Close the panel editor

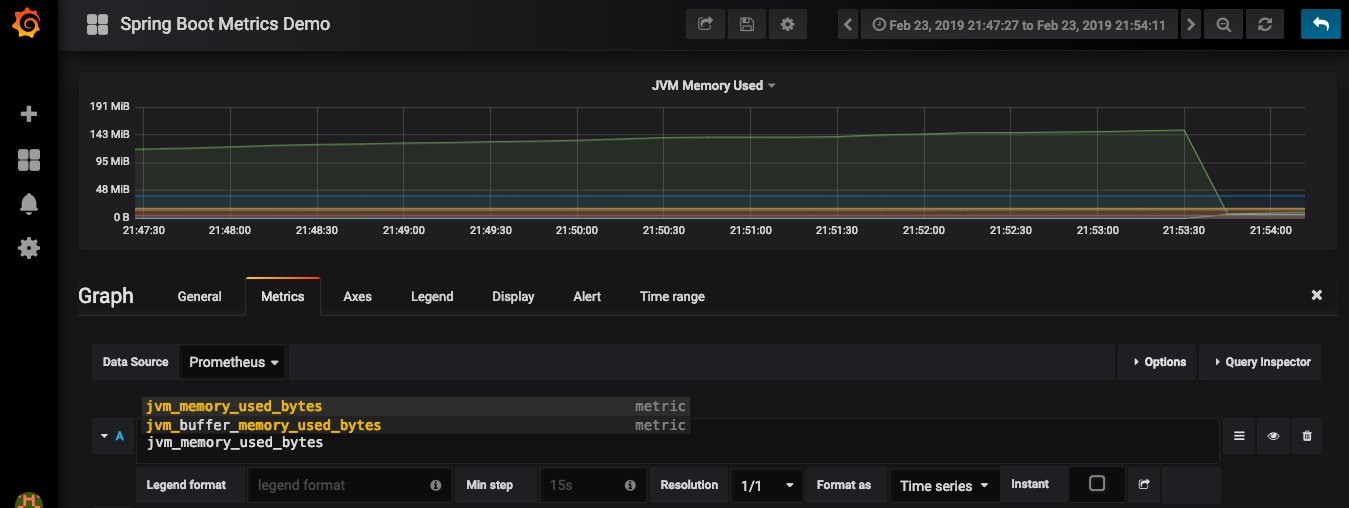(x=1317, y=295)
